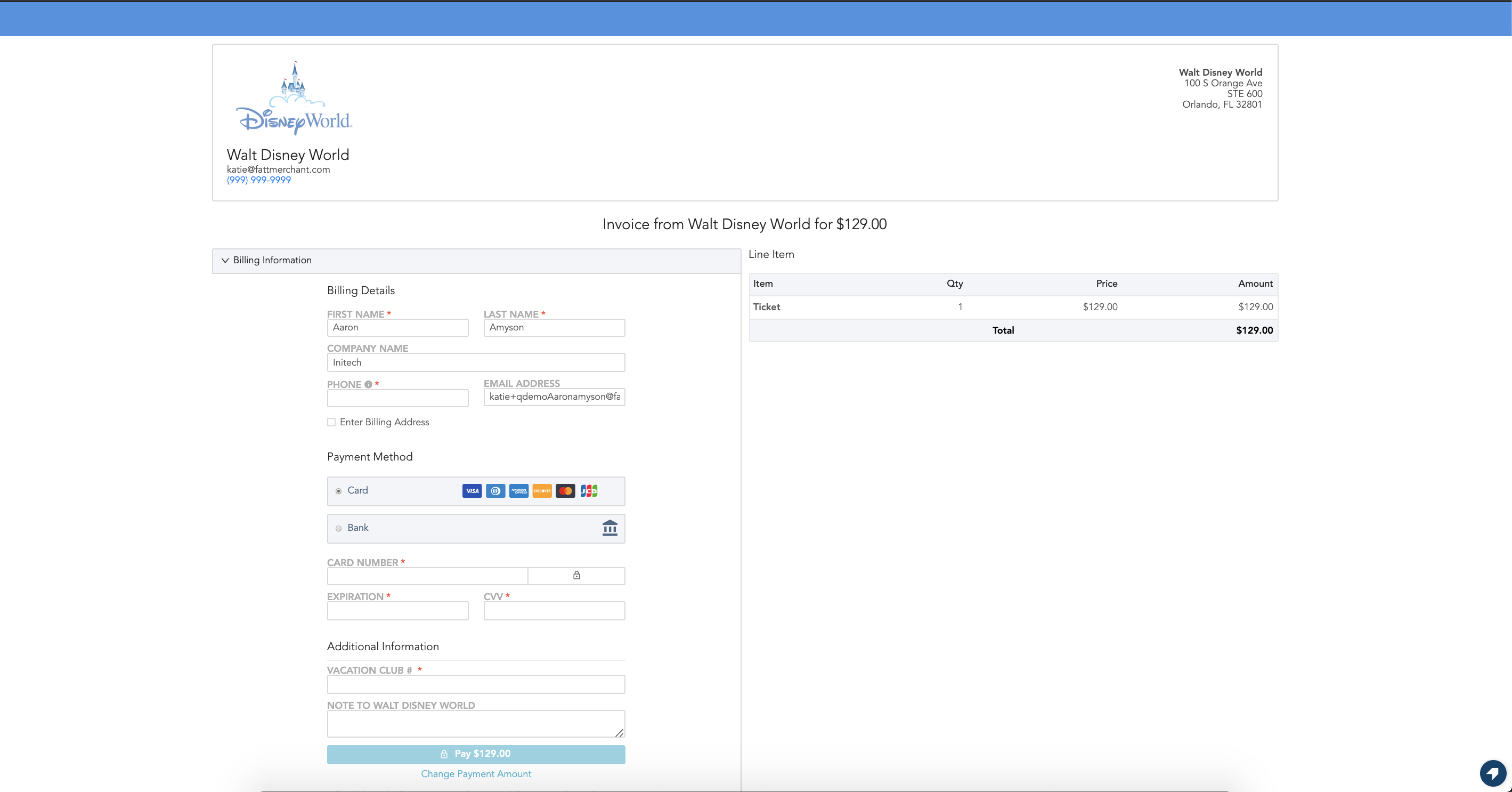Viewport: 1512px width, 792px height.
Task: Click the invoice title heading text
Action: click(744, 224)
